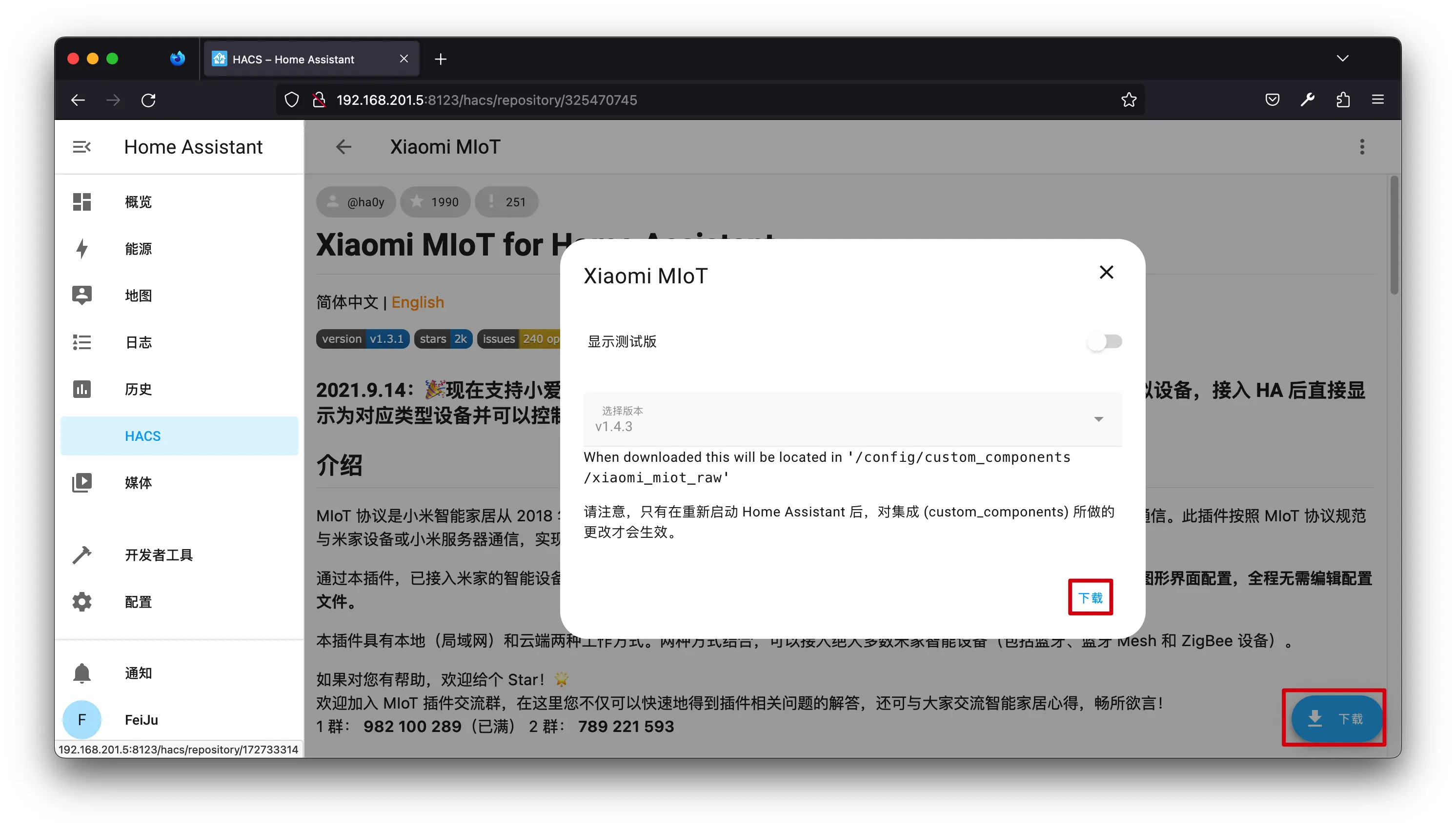
Task: Open a new browser tab
Action: [440, 59]
